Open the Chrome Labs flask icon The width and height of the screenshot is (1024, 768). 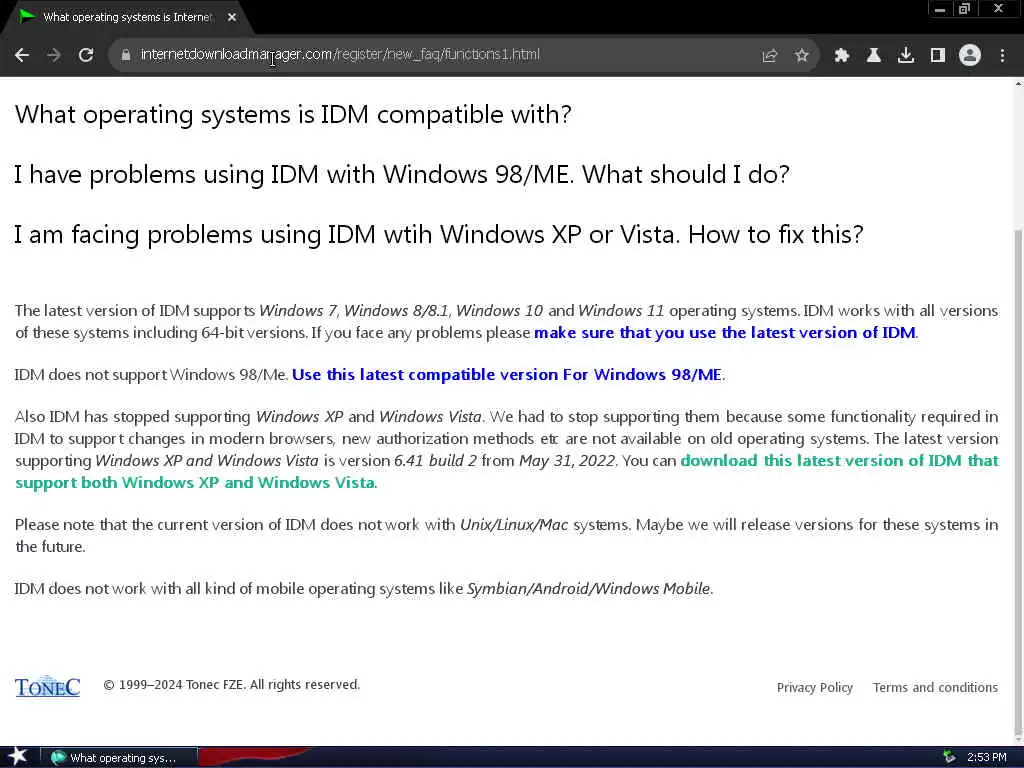coord(874,56)
